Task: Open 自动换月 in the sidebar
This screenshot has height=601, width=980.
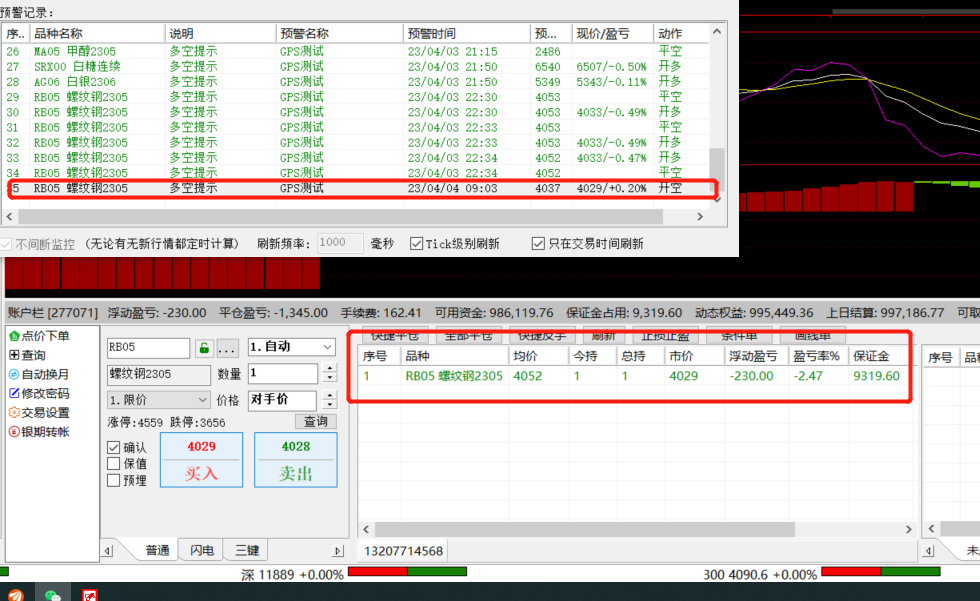Action: click(45, 374)
